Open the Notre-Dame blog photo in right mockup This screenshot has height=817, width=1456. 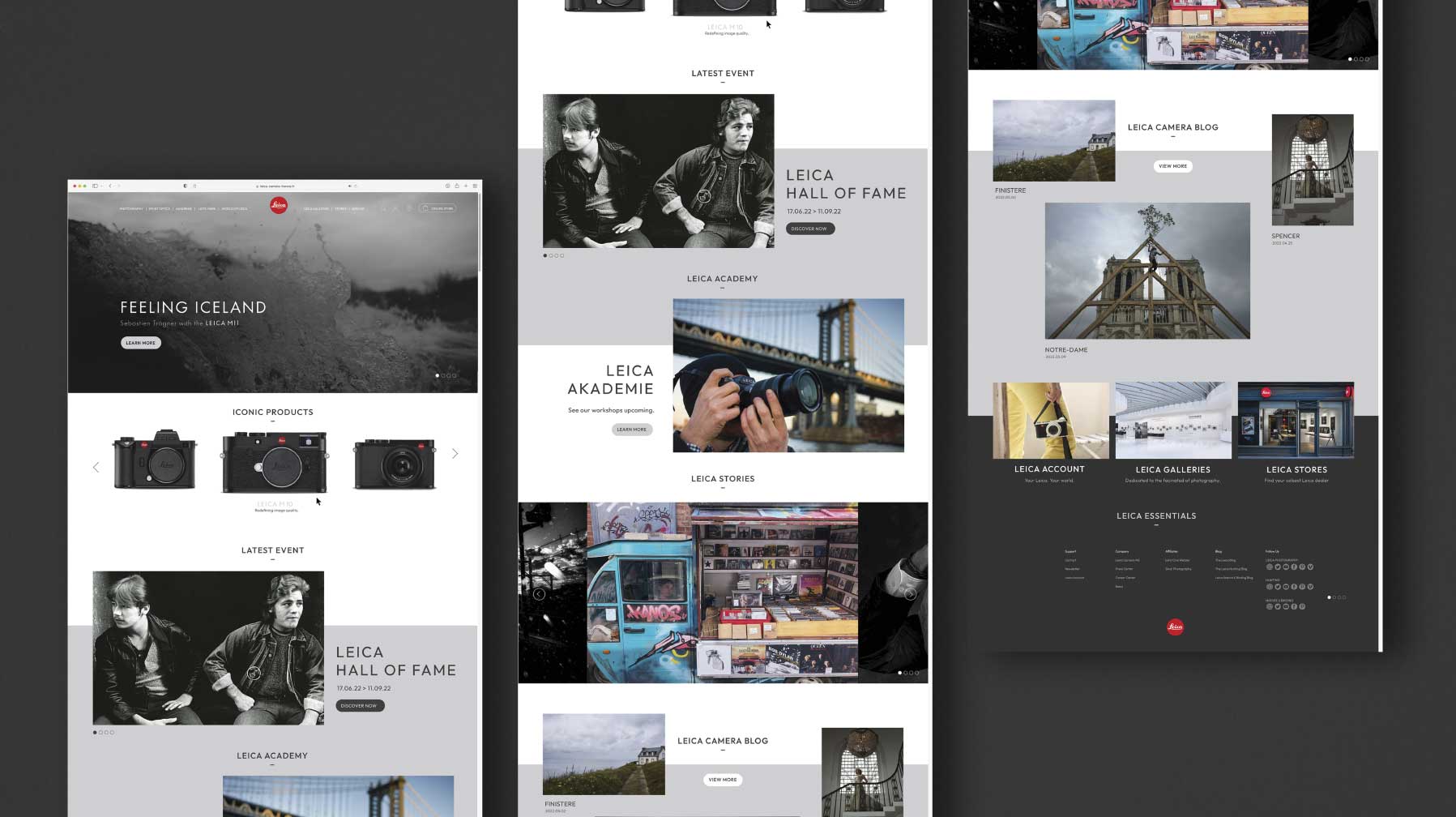tap(1147, 271)
